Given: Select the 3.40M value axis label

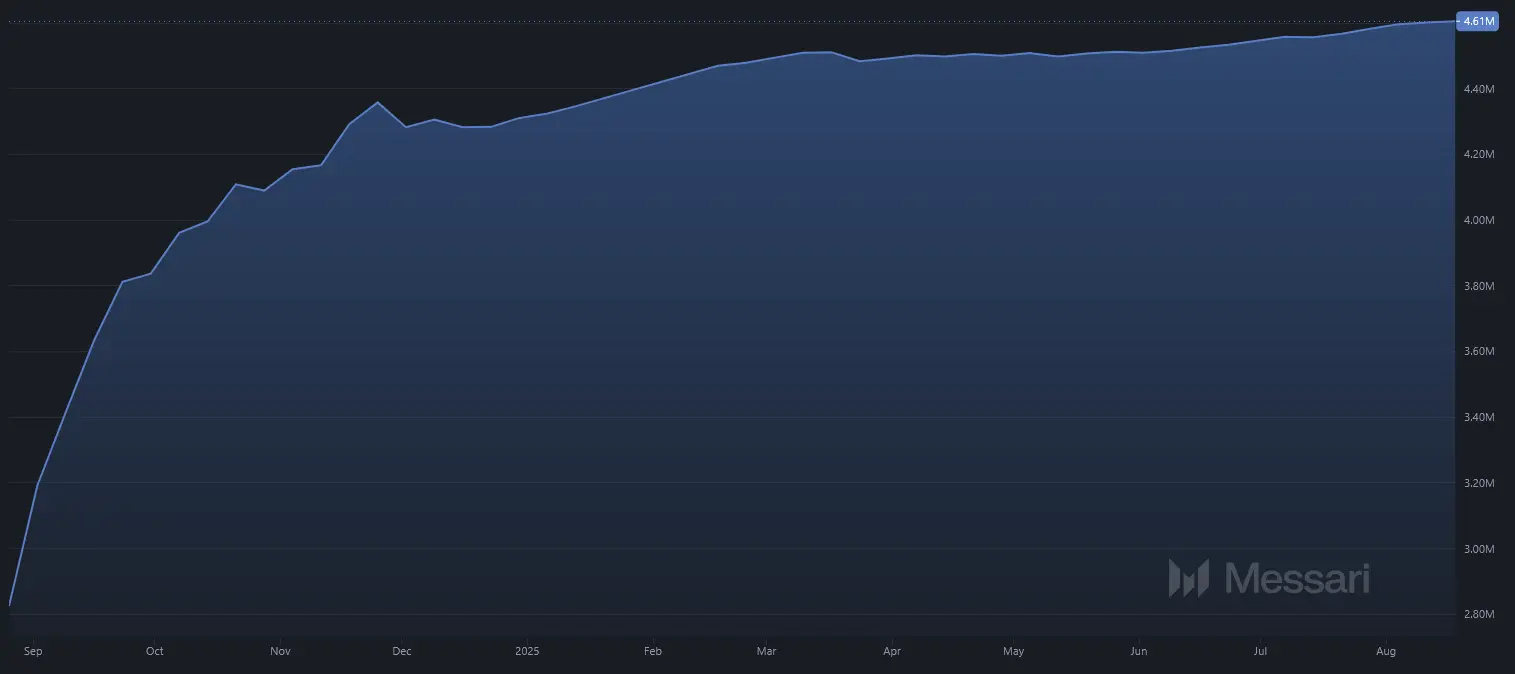Looking at the screenshot, I should click(x=1478, y=417).
